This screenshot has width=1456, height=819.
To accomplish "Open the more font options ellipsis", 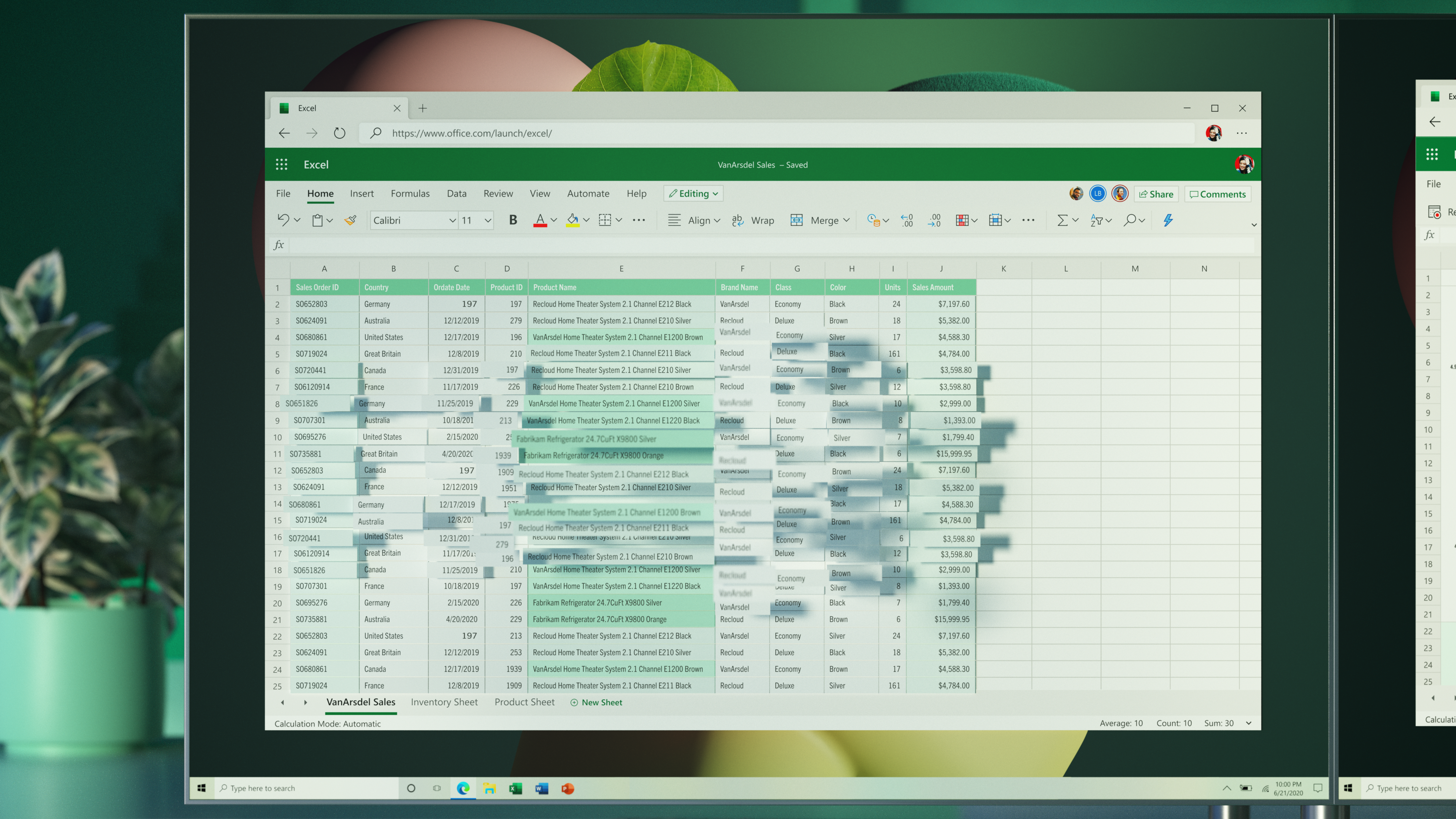I will coord(639,220).
